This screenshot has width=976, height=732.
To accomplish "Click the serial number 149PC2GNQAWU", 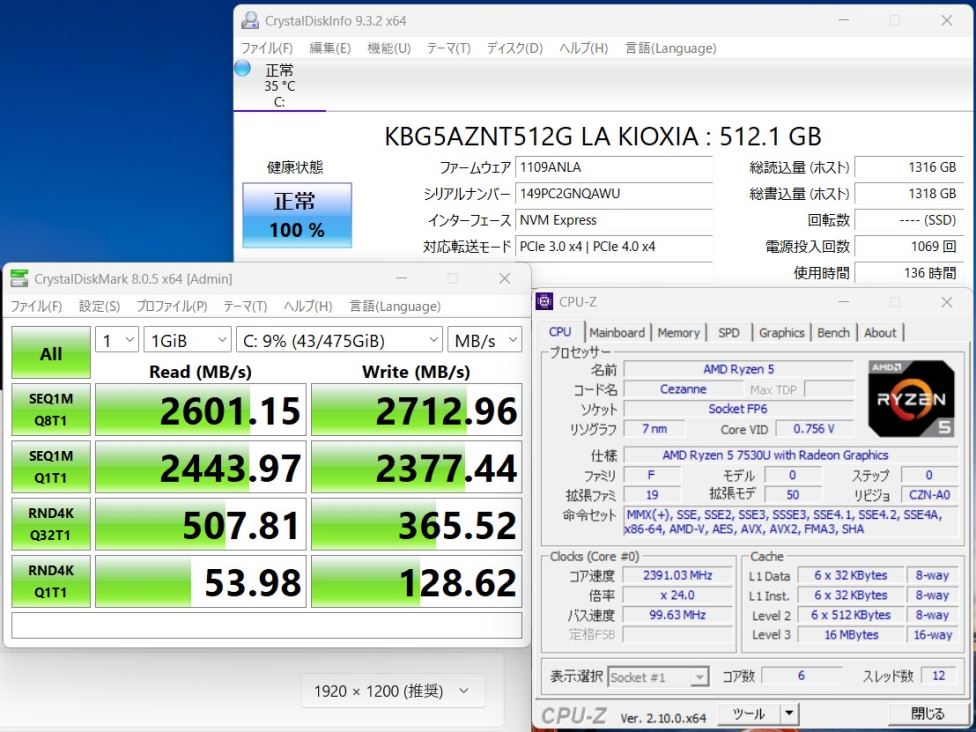I will point(614,194).
